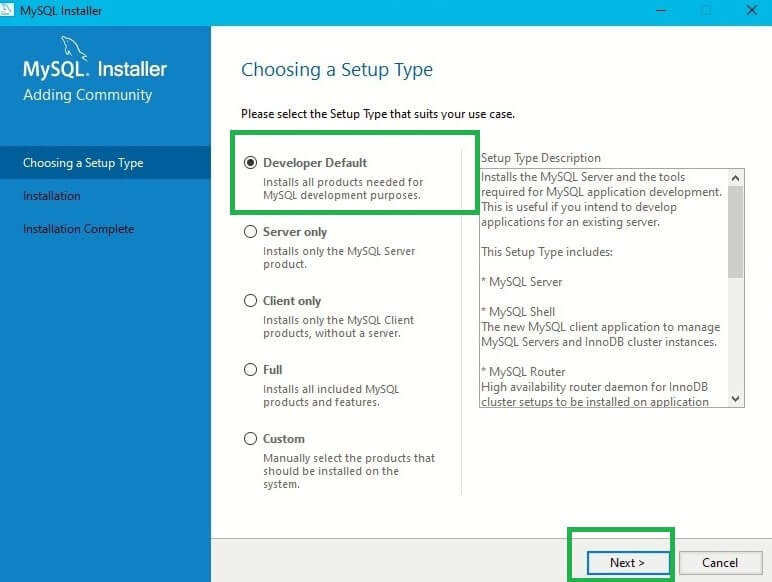
Task: Click 'Installs only the MySQL Server product.' text
Action: (x=339, y=258)
